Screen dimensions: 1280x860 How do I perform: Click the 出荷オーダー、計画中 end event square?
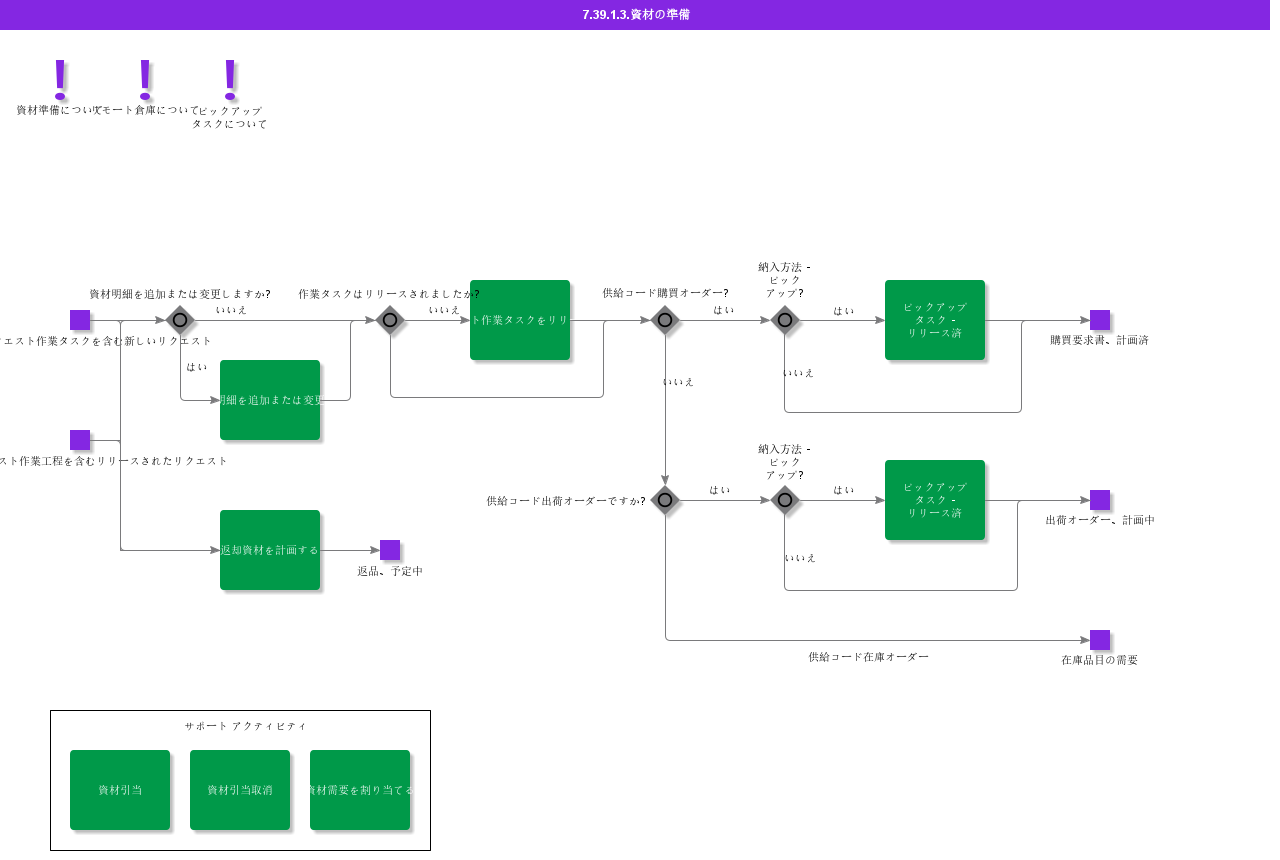pos(1100,500)
